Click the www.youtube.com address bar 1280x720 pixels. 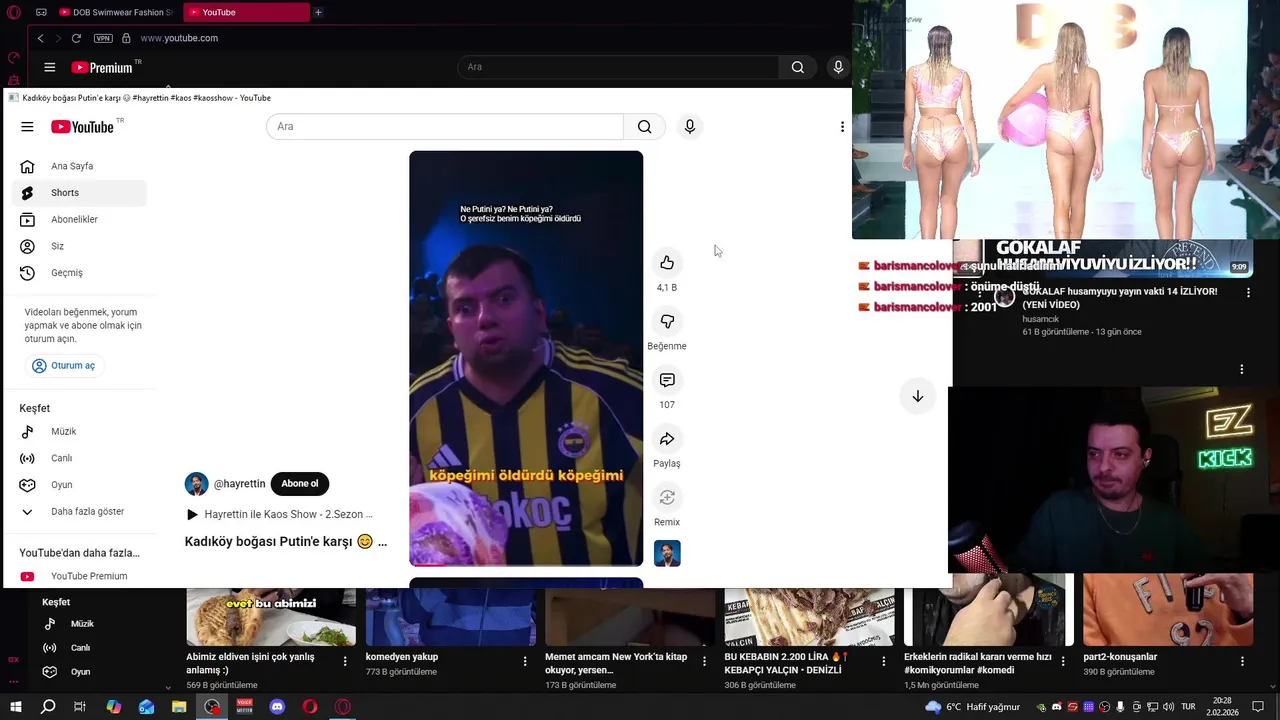tap(179, 38)
